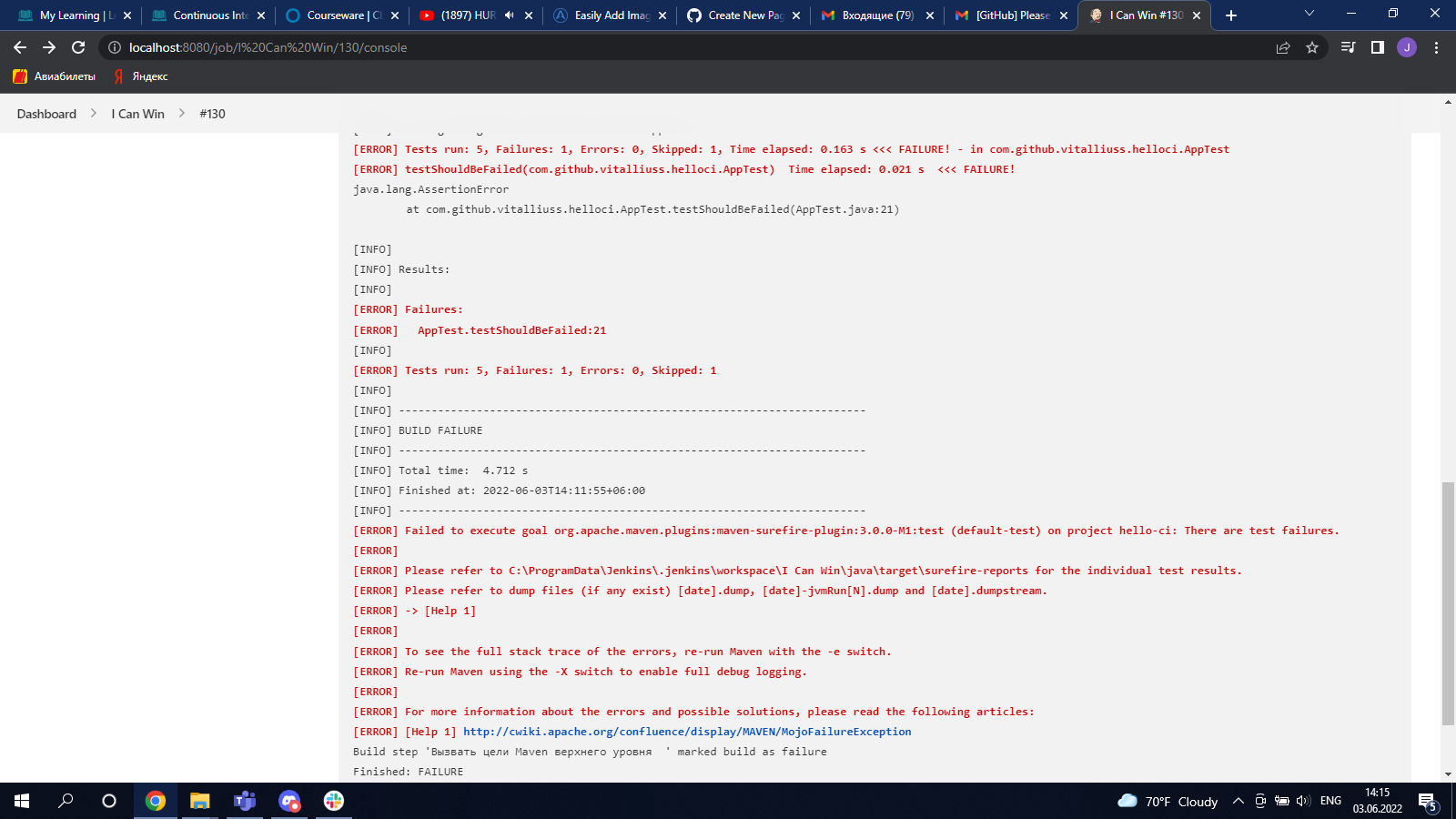Open Windows taskbar search
This screenshot has height=819, width=1456.
pyautogui.click(x=66, y=801)
